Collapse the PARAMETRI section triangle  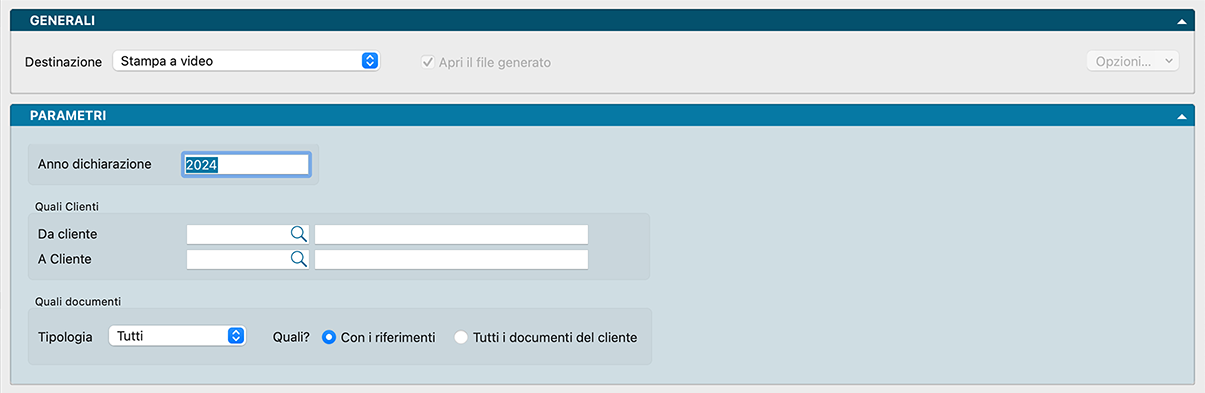[1181, 116]
